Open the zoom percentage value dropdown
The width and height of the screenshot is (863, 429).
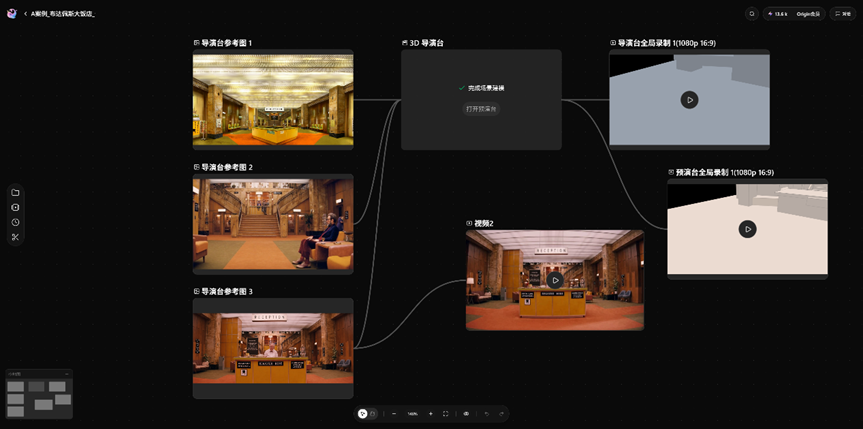[x=412, y=414]
